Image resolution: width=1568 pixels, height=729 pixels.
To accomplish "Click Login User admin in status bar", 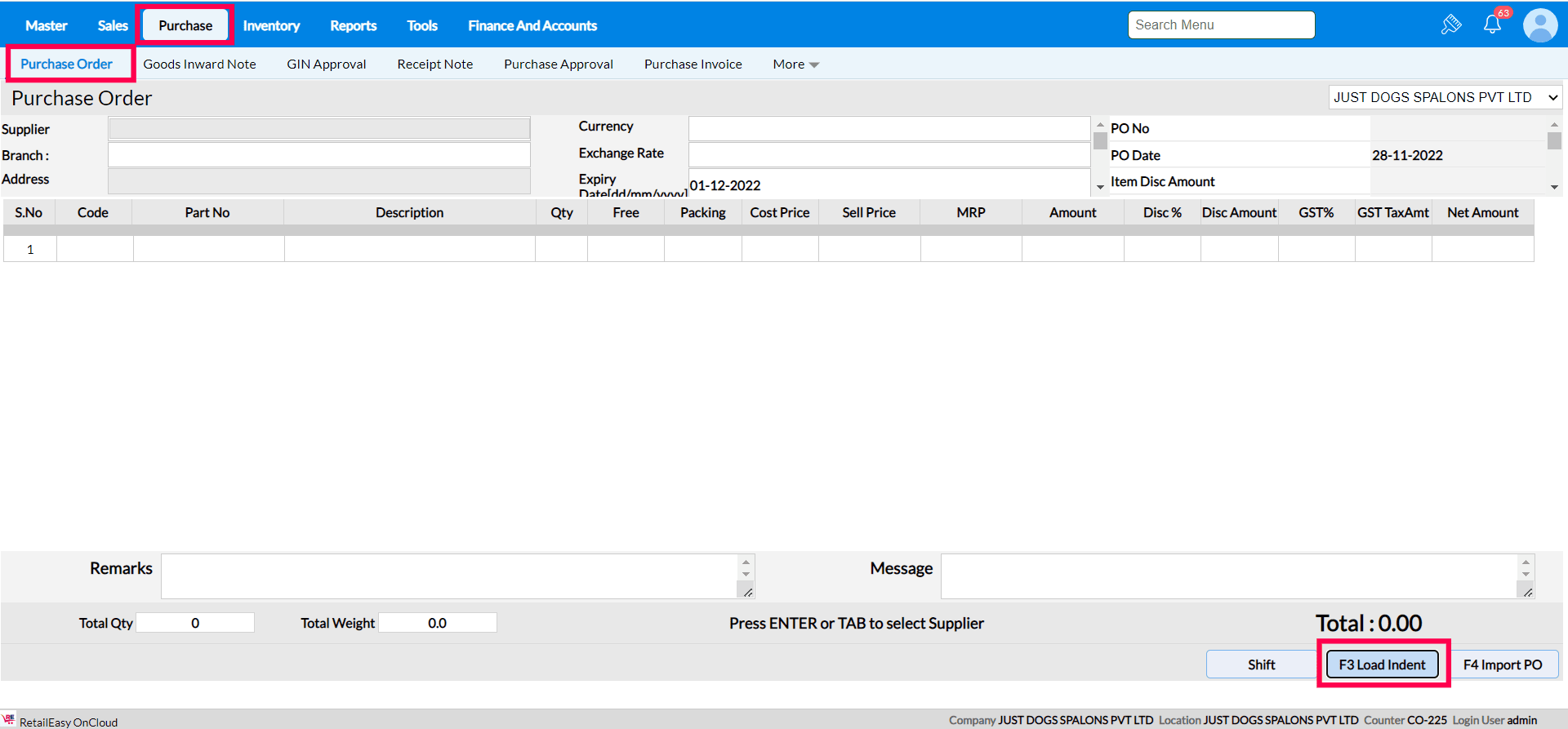I will [x=1494, y=720].
